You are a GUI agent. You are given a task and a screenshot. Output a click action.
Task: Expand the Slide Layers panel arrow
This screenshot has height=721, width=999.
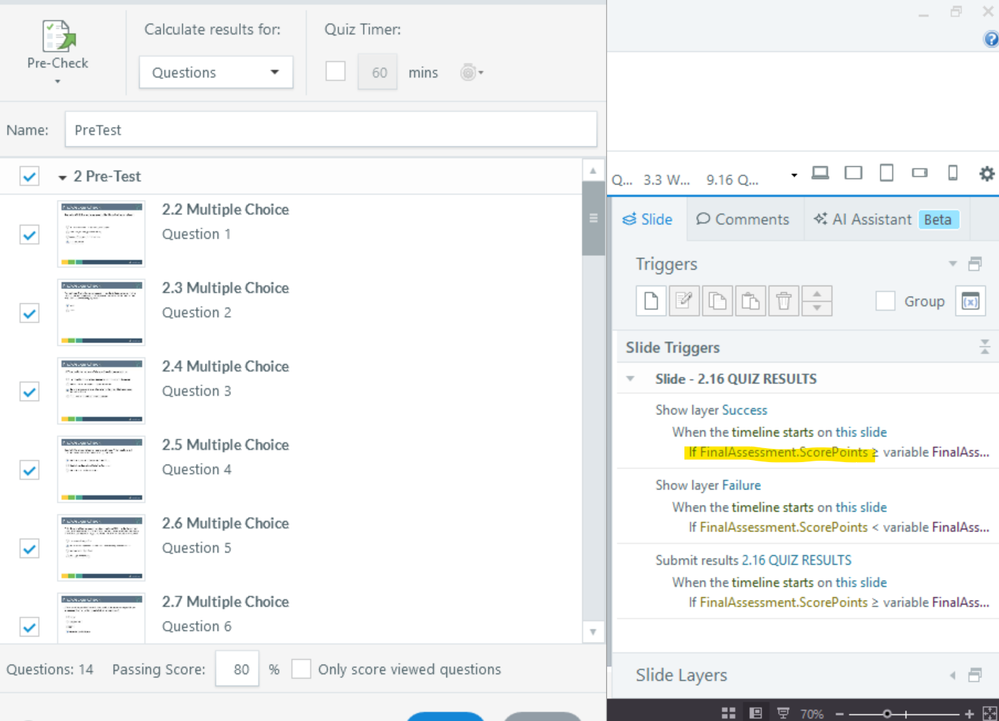[952, 675]
